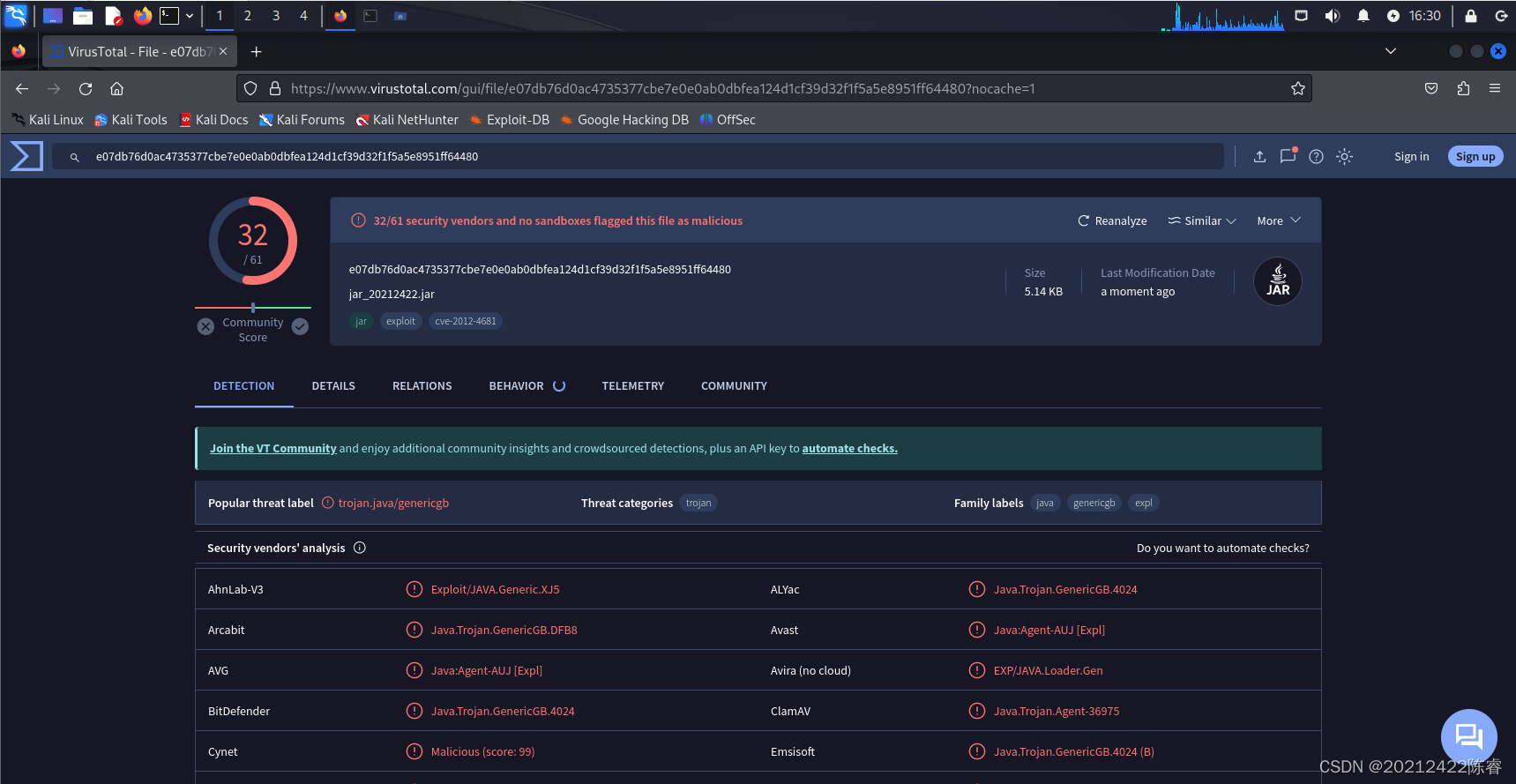Click the volume speaker icon
Image resolution: width=1516 pixels, height=784 pixels.
coord(1332,16)
